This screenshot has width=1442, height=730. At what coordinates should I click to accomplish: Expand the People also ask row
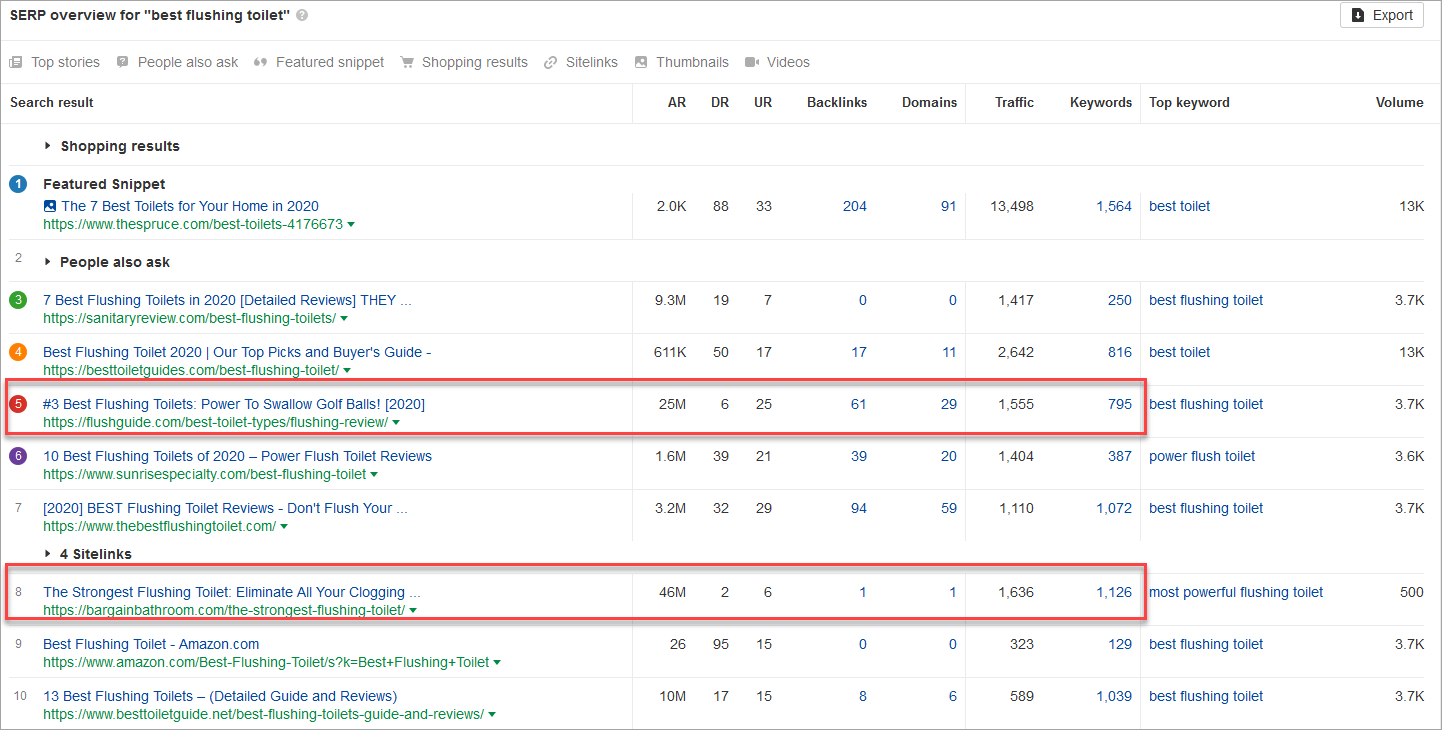tap(47, 262)
